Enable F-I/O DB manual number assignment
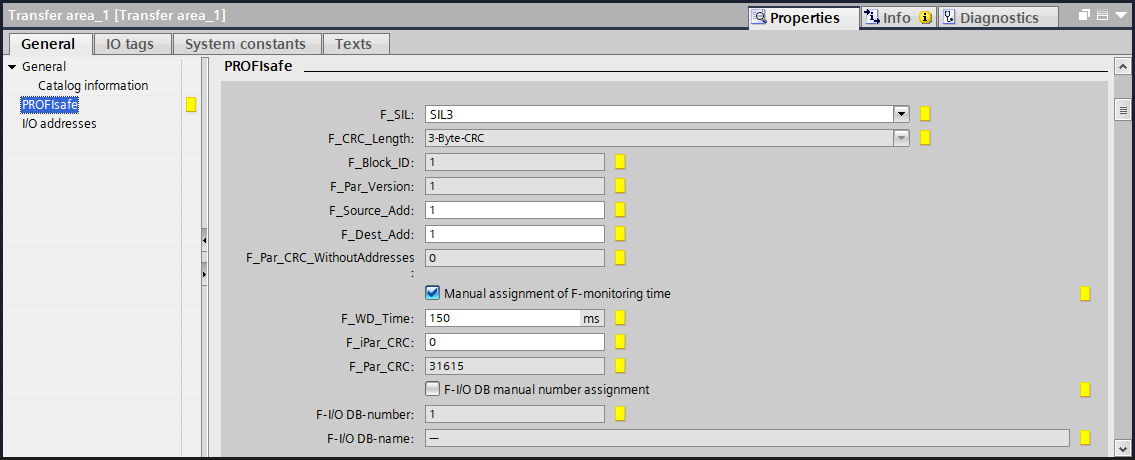Image resolution: width=1135 pixels, height=460 pixels. pos(433,389)
